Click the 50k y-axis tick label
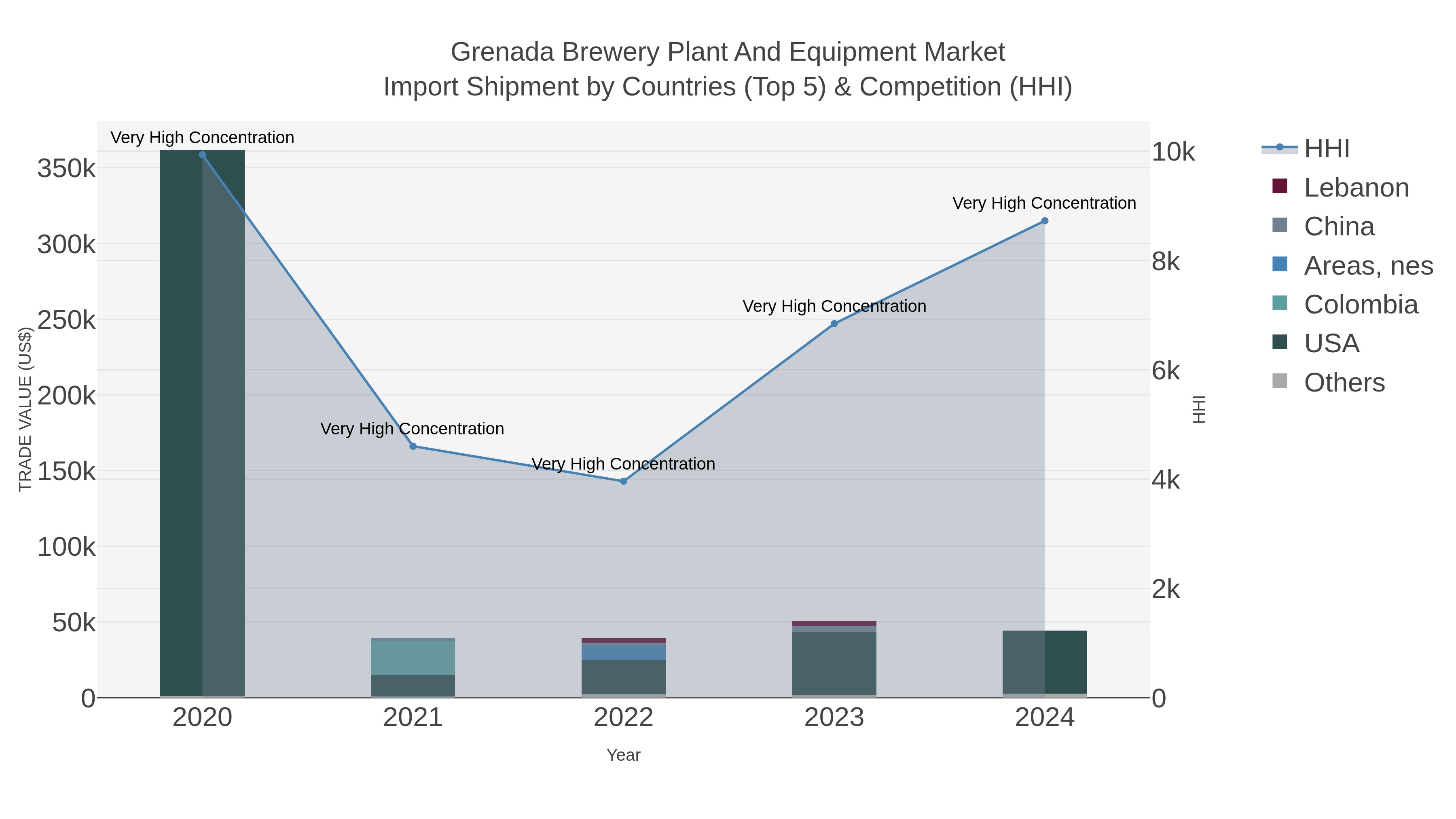The height and width of the screenshot is (819, 1456). pyautogui.click(x=74, y=623)
